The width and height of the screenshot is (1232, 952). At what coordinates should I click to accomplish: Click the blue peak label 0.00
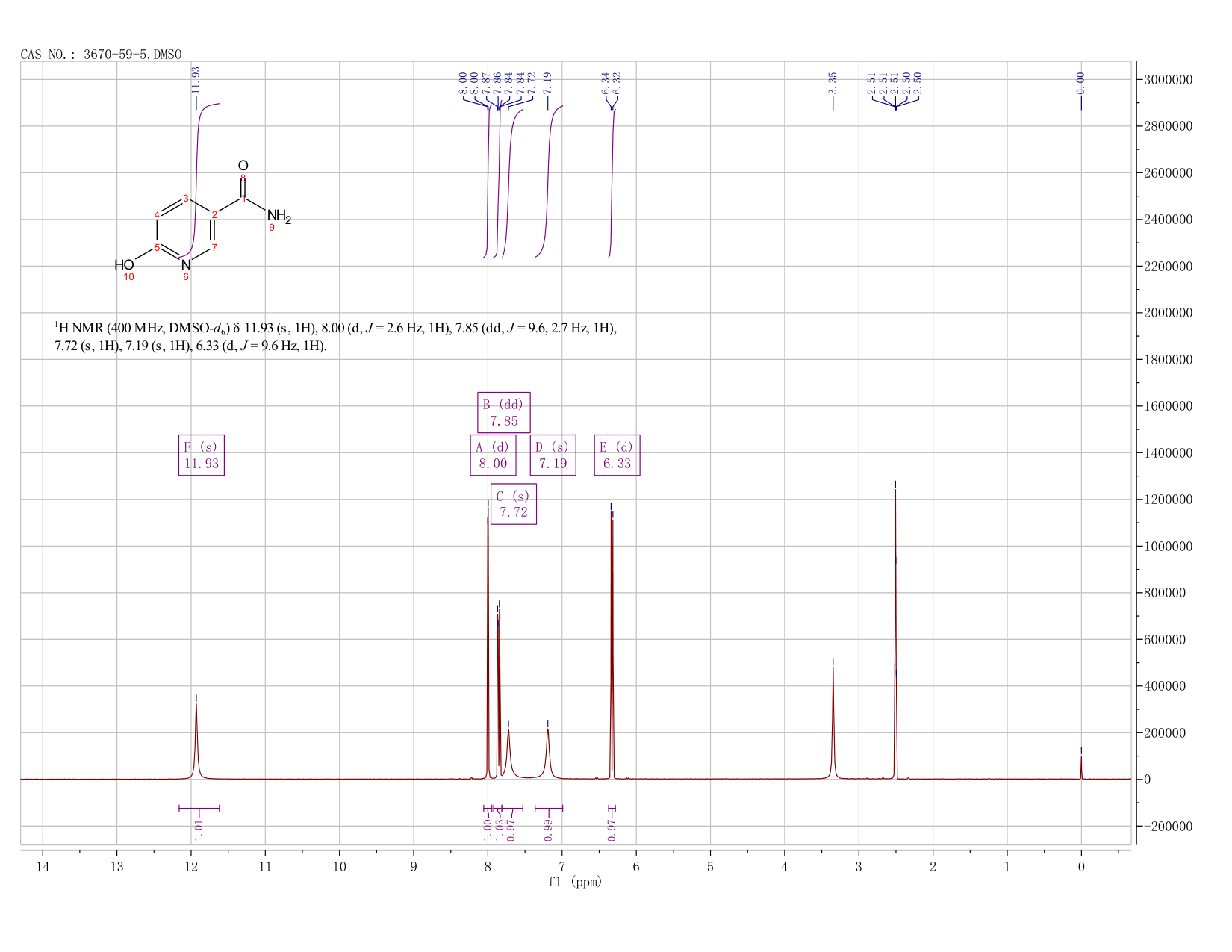[x=1080, y=82]
